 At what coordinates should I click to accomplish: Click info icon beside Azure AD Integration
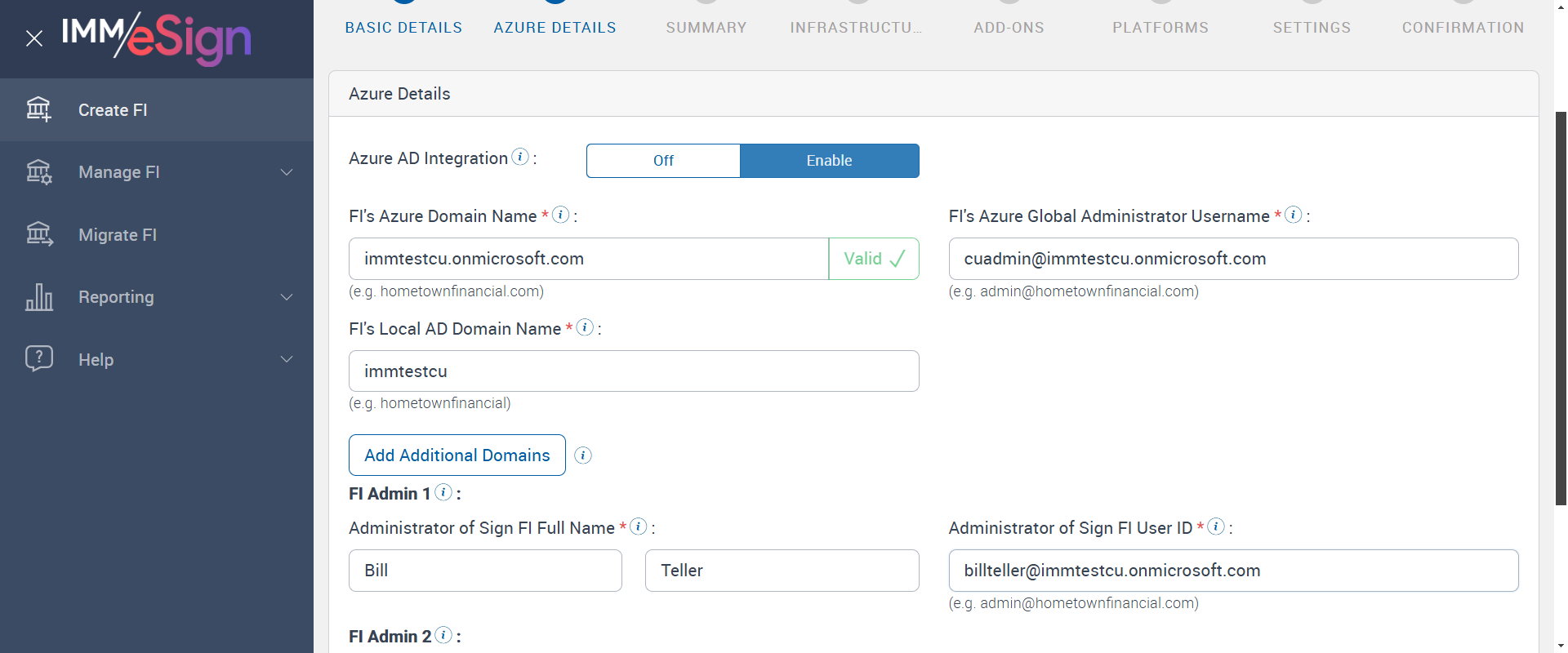pos(520,157)
